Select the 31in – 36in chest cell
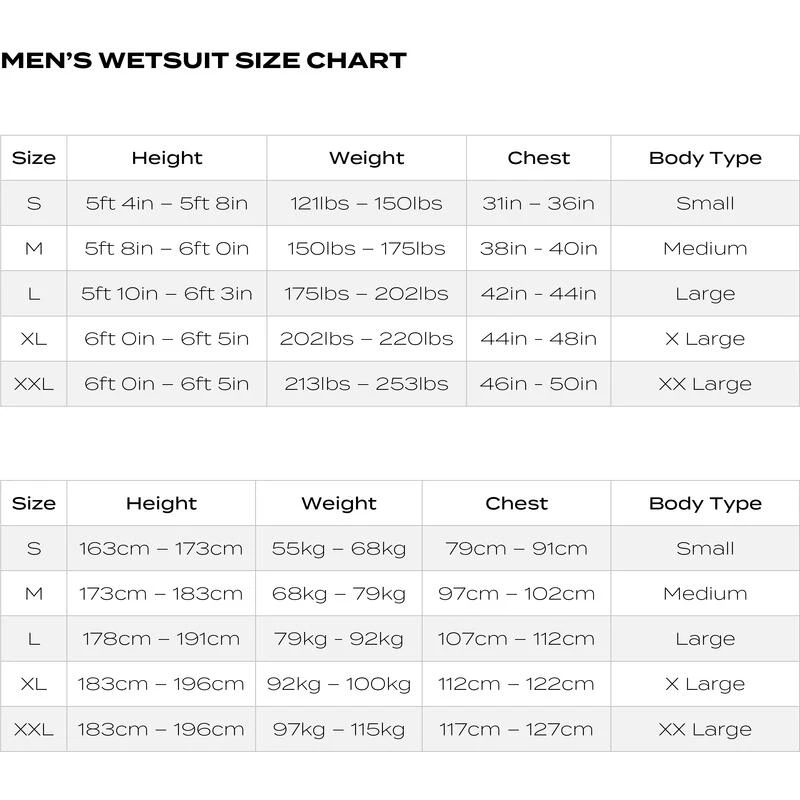Viewport: 800px width, 800px height. click(538, 203)
